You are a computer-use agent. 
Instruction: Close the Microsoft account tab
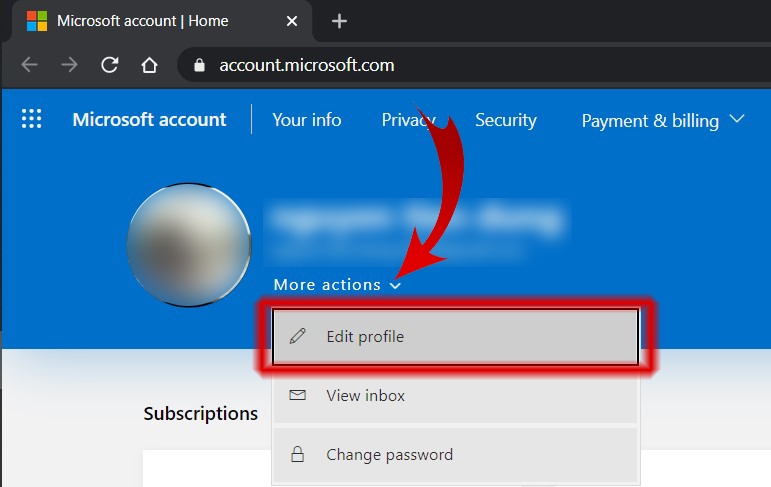point(292,21)
